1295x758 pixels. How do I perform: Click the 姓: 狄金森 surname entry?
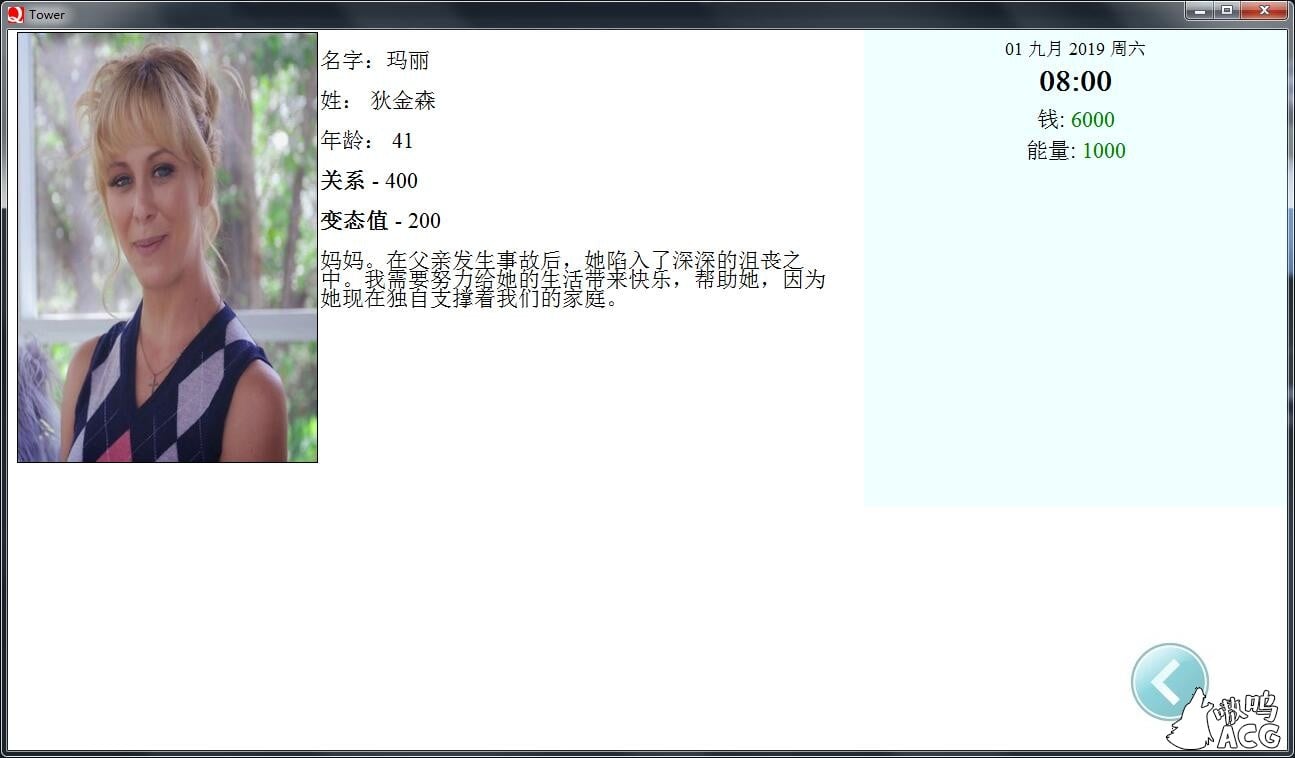(380, 101)
